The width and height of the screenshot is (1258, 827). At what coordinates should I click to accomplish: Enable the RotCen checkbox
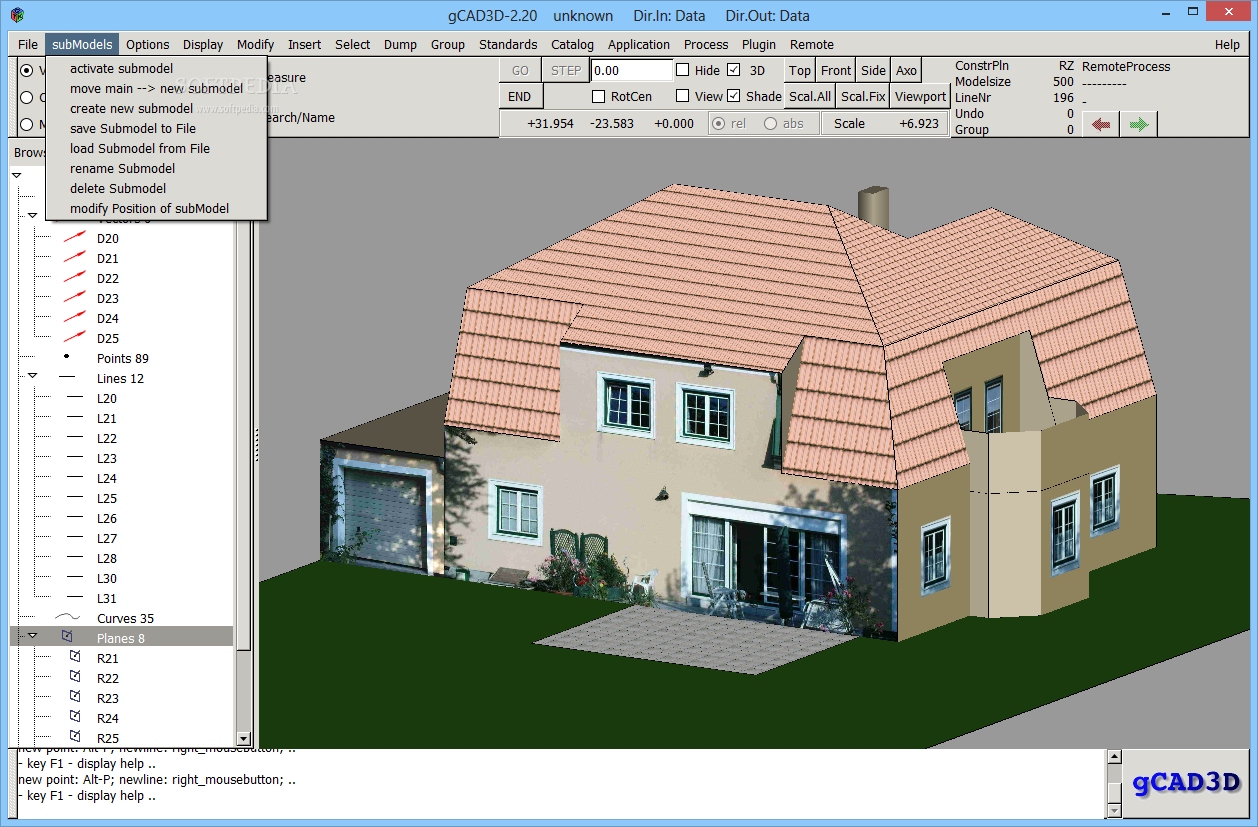coord(599,97)
